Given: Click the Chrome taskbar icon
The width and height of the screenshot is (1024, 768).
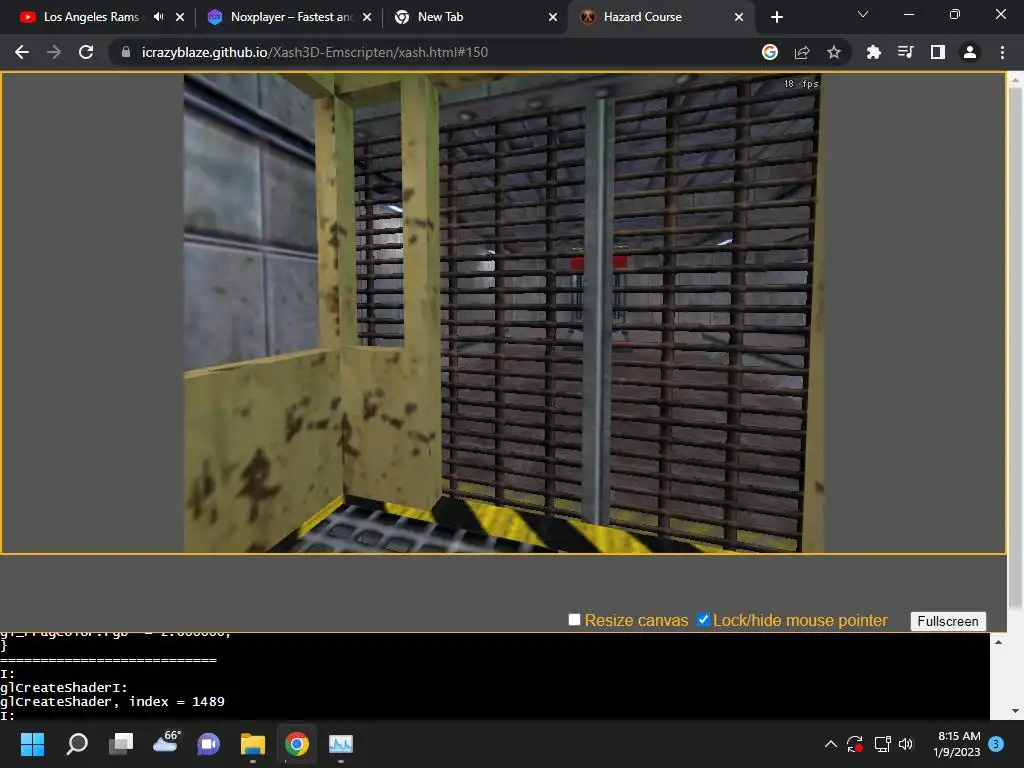Looking at the screenshot, I should click(x=296, y=744).
